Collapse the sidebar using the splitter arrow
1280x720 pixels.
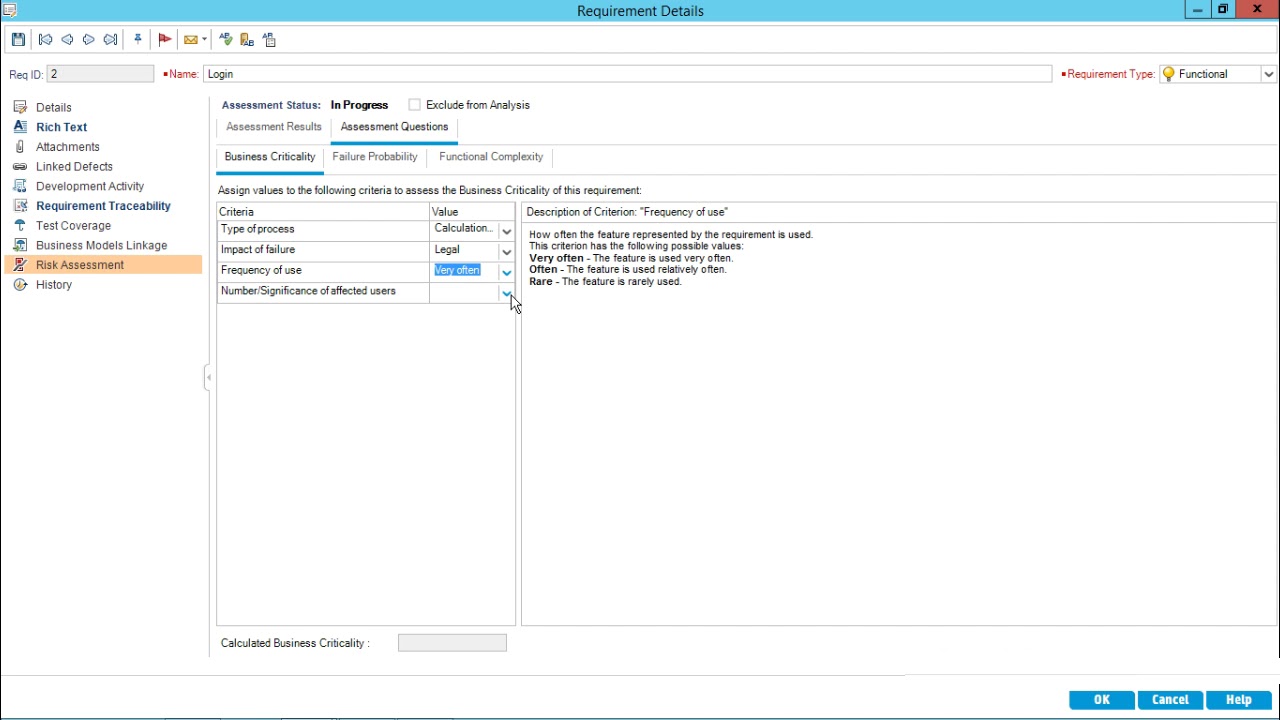(x=208, y=377)
